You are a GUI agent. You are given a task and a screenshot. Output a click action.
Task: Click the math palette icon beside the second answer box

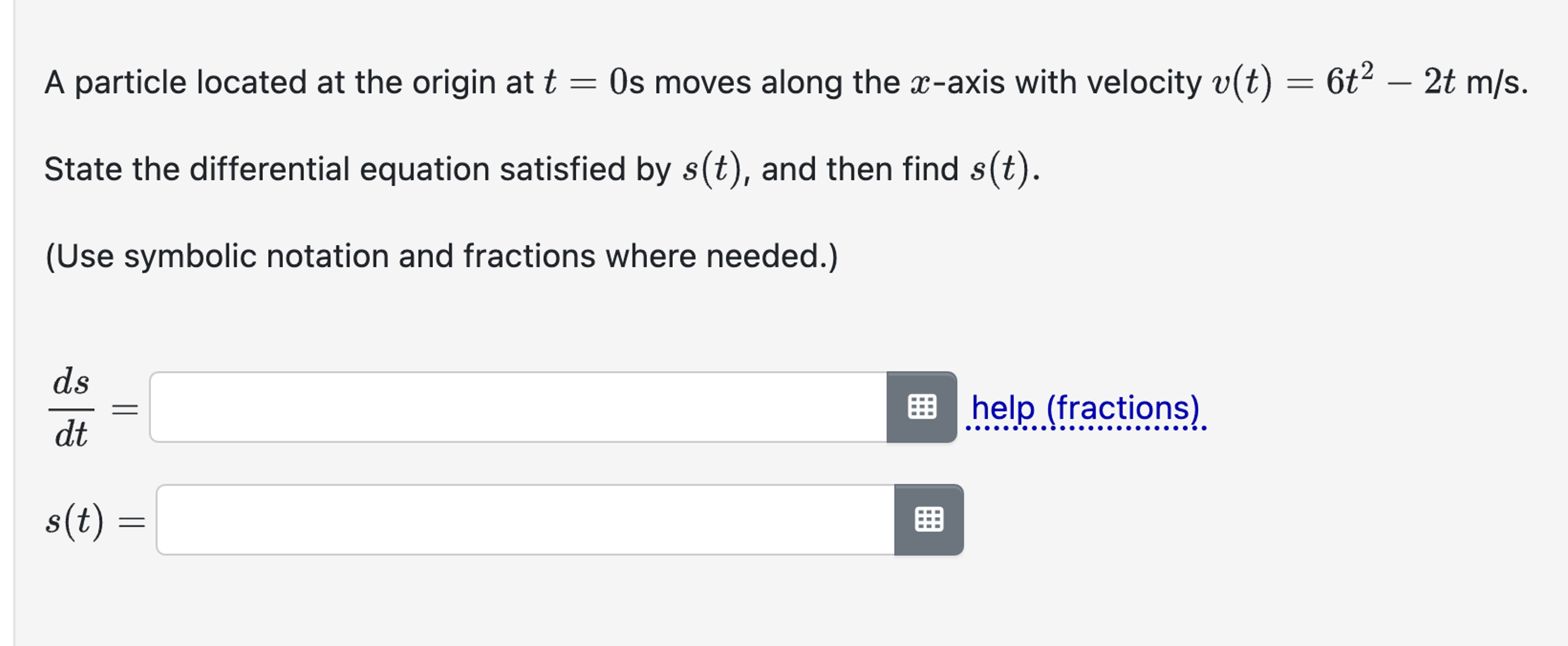coord(929,520)
